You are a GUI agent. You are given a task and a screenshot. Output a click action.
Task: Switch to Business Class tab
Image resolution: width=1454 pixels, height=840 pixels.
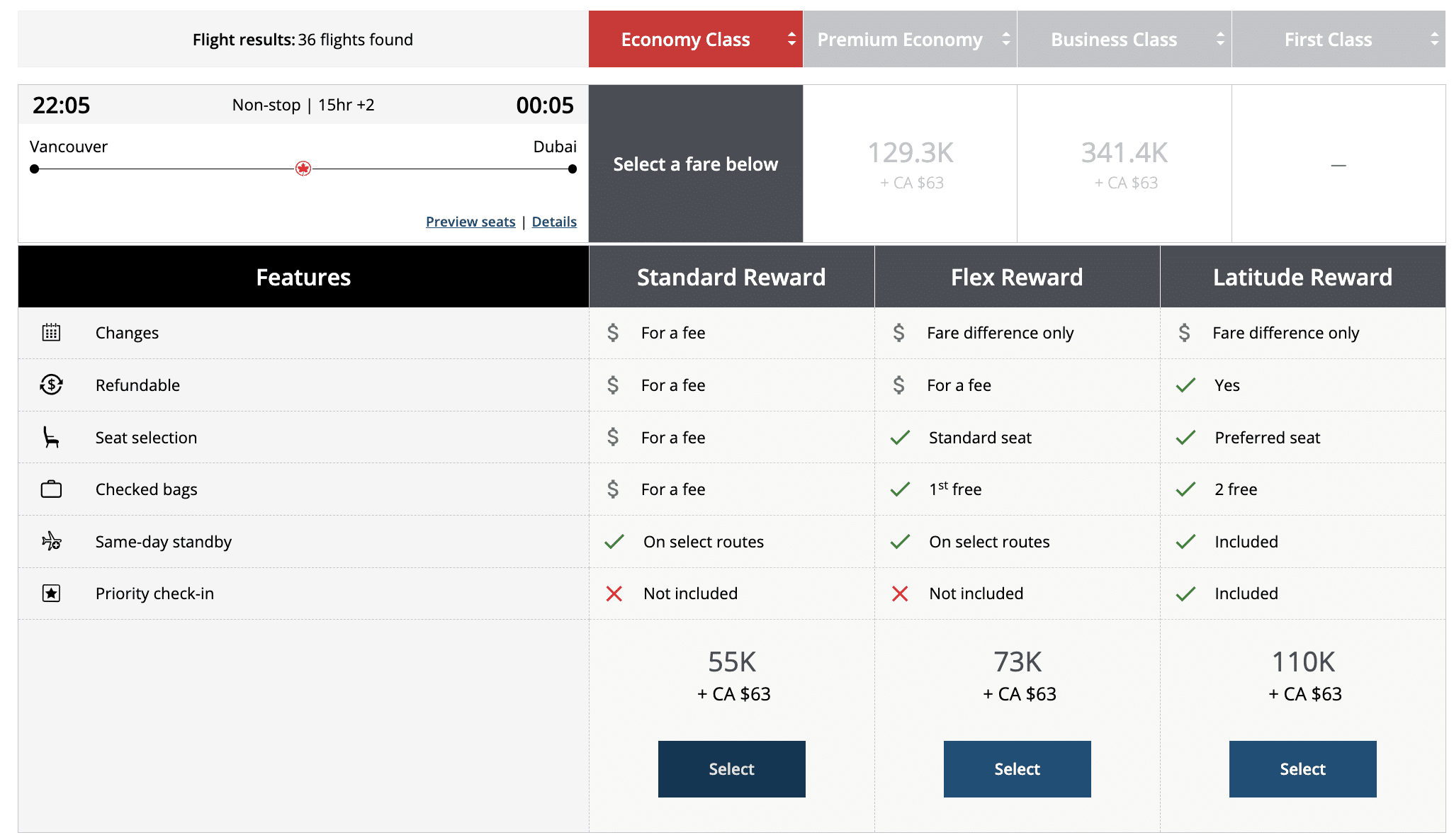1113,40
